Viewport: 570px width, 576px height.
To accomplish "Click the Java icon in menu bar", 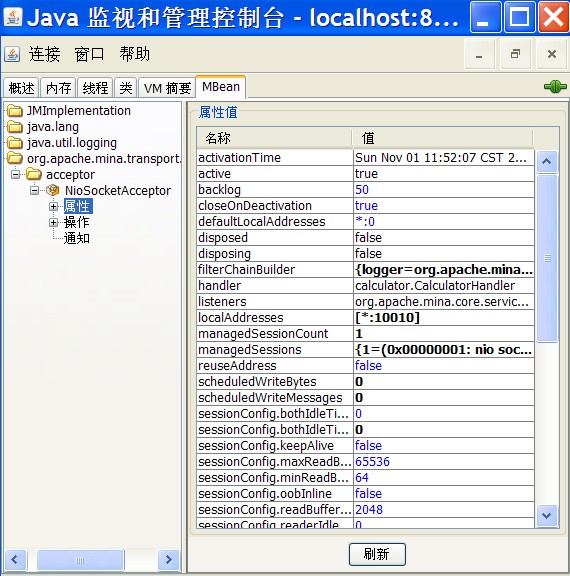I will click(x=12, y=54).
